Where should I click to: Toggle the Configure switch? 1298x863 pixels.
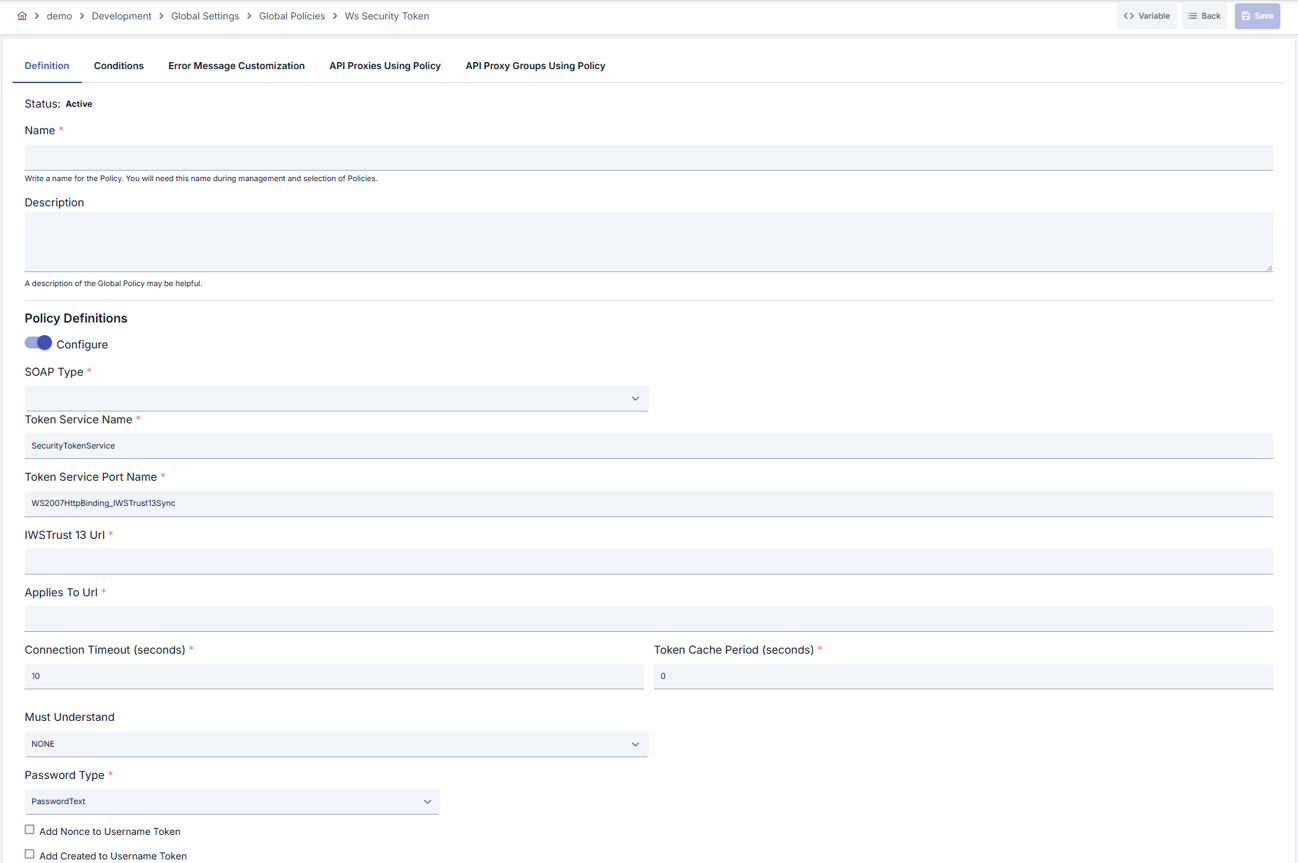(x=38, y=343)
